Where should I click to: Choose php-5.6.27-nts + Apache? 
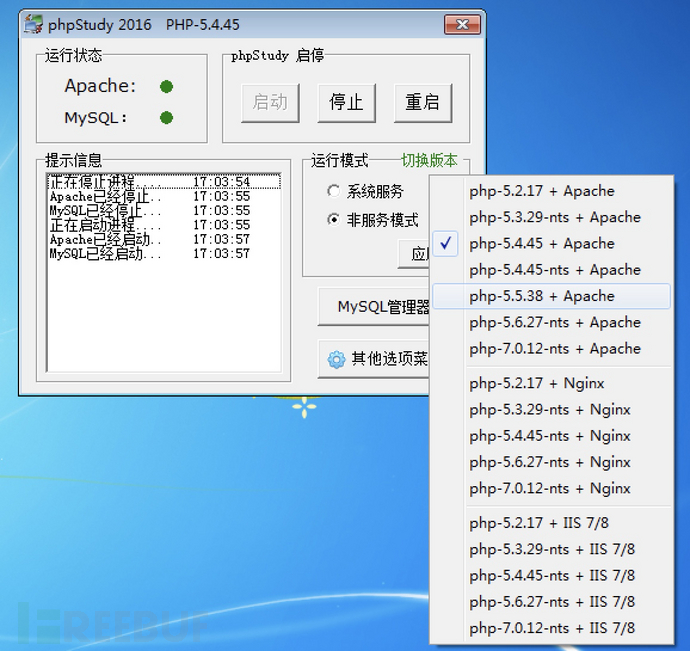click(551, 322)
